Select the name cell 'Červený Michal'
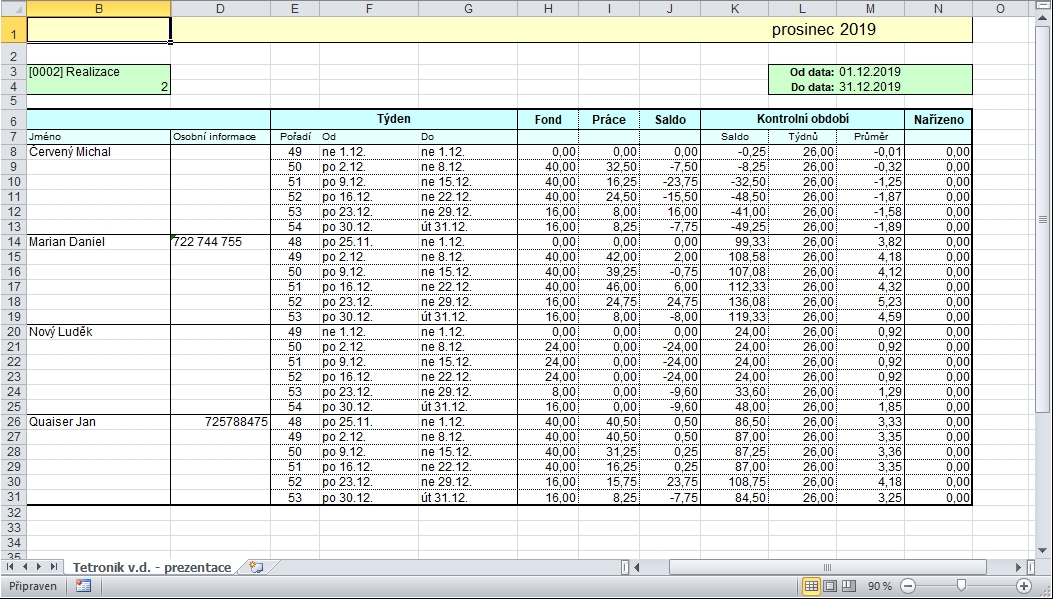The image size is (1053, 599). coord(99,152)
